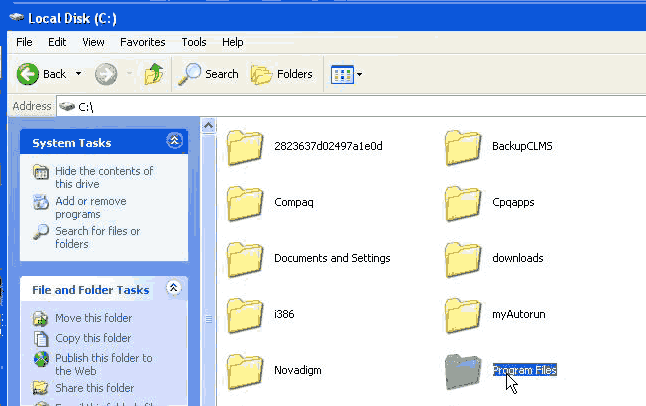Open the Tools menu
Image resolution: width=646 pixels, height=406 pixels.
(x=194, y=42)
